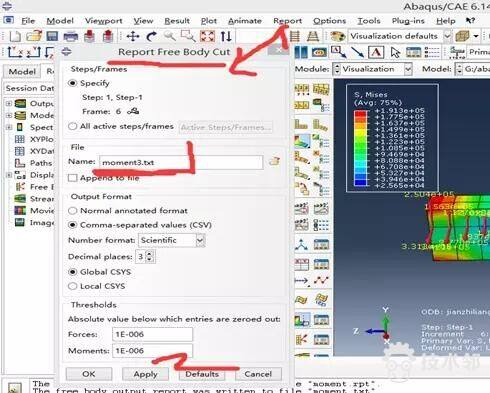The height and width of the screenshot is (393, 490).
Task: Click the Decimal places stepper arrows
Action: coord(150,257)
